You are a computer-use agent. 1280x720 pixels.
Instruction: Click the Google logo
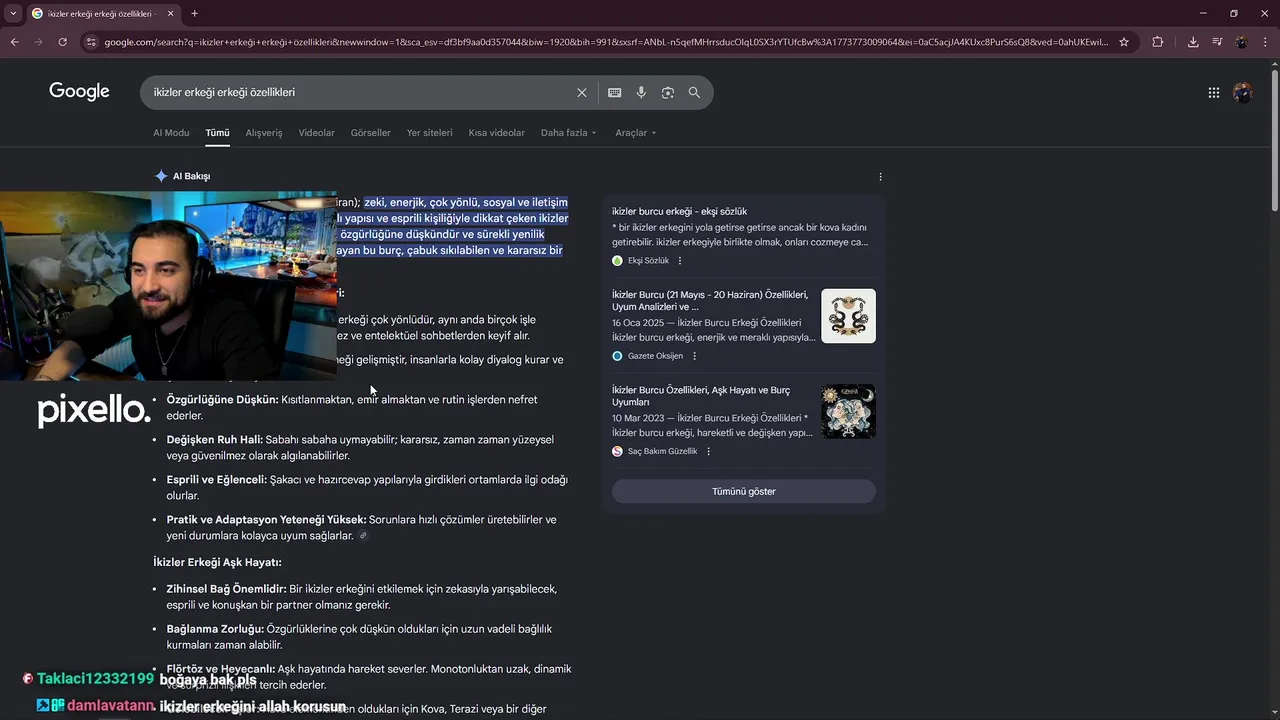[79, 92]
